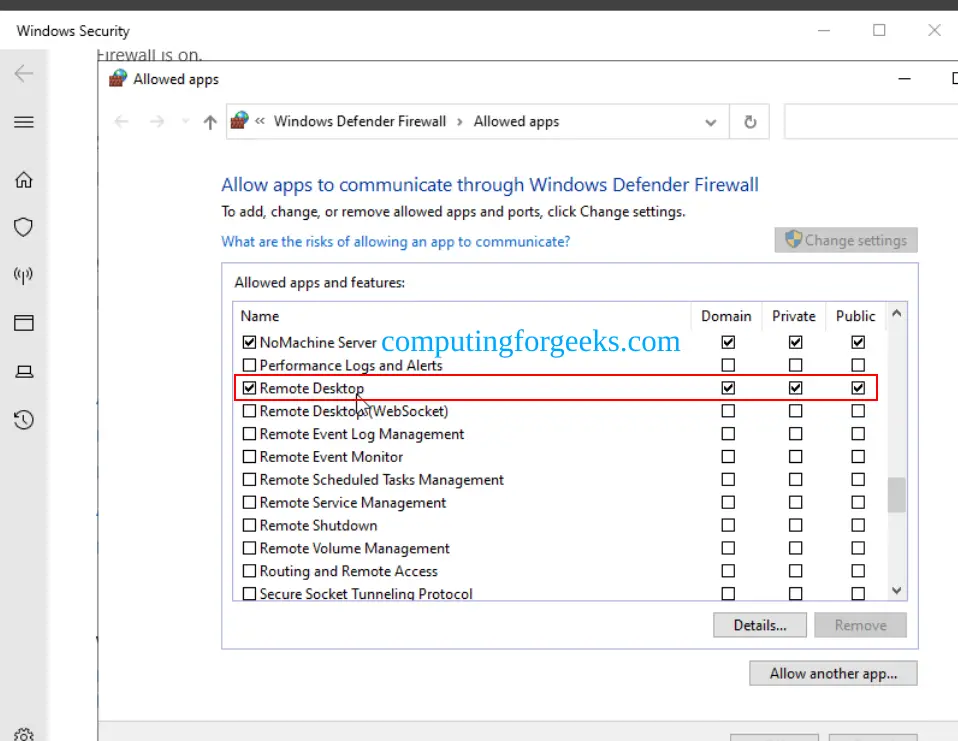Image resolution: width=958 pixels, height=741 pixels.
Task: Click the allowed apps list scrollbar thumb
Action: pyautogui.click(x=896, y=495)
